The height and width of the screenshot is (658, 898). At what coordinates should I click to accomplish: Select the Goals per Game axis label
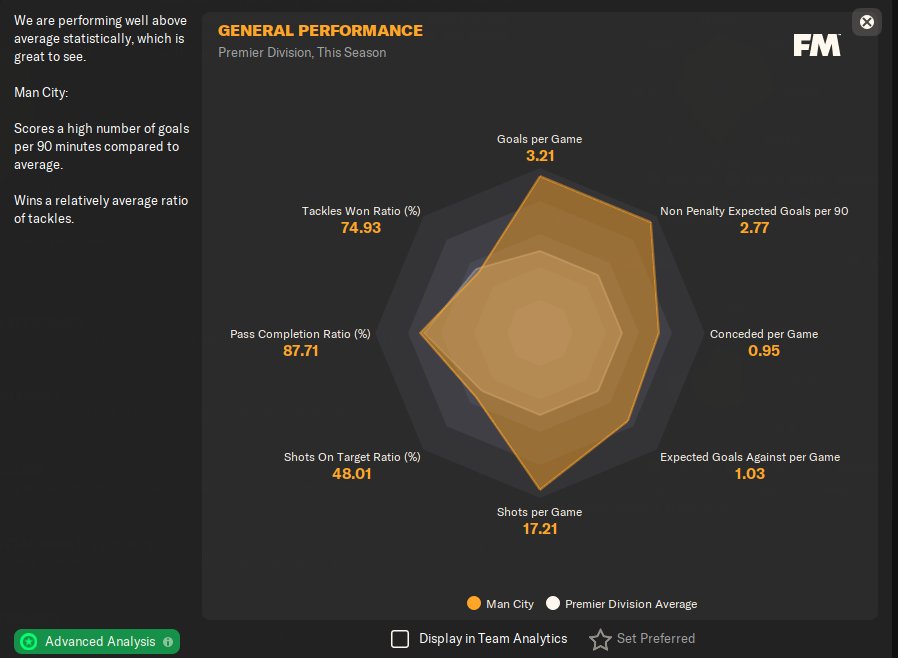(539, 139)
